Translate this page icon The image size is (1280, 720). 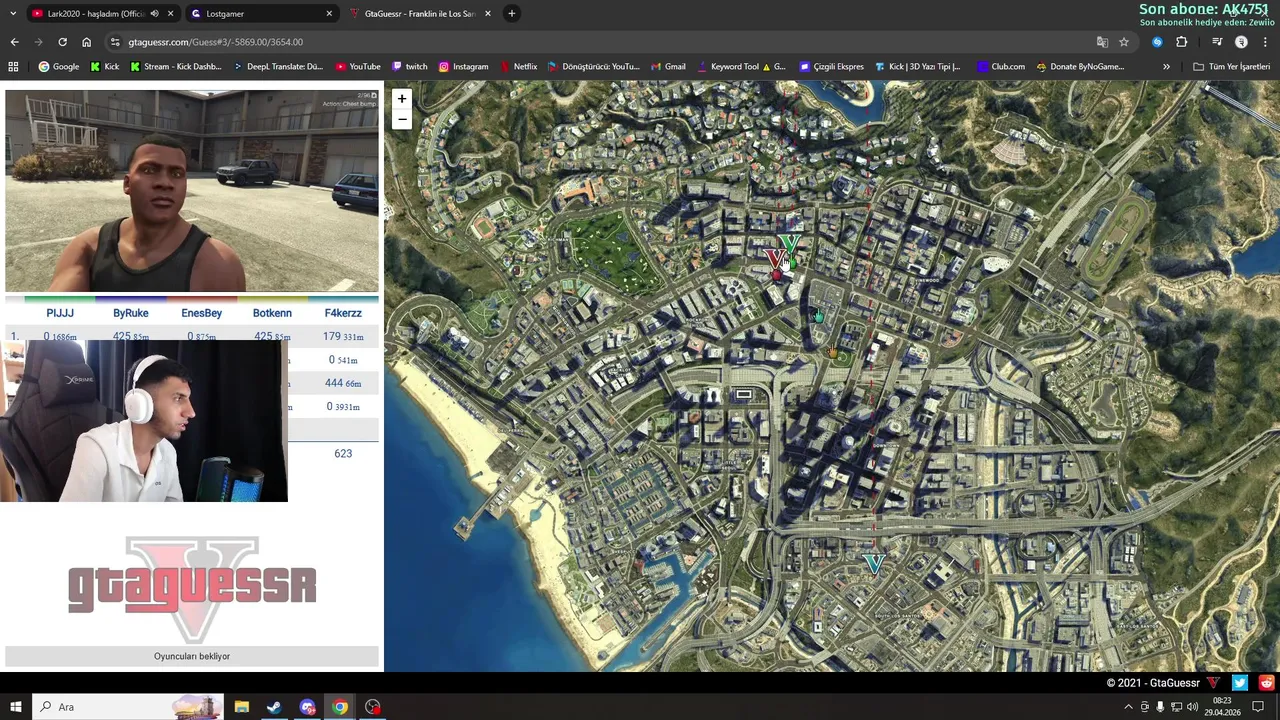1102,42
